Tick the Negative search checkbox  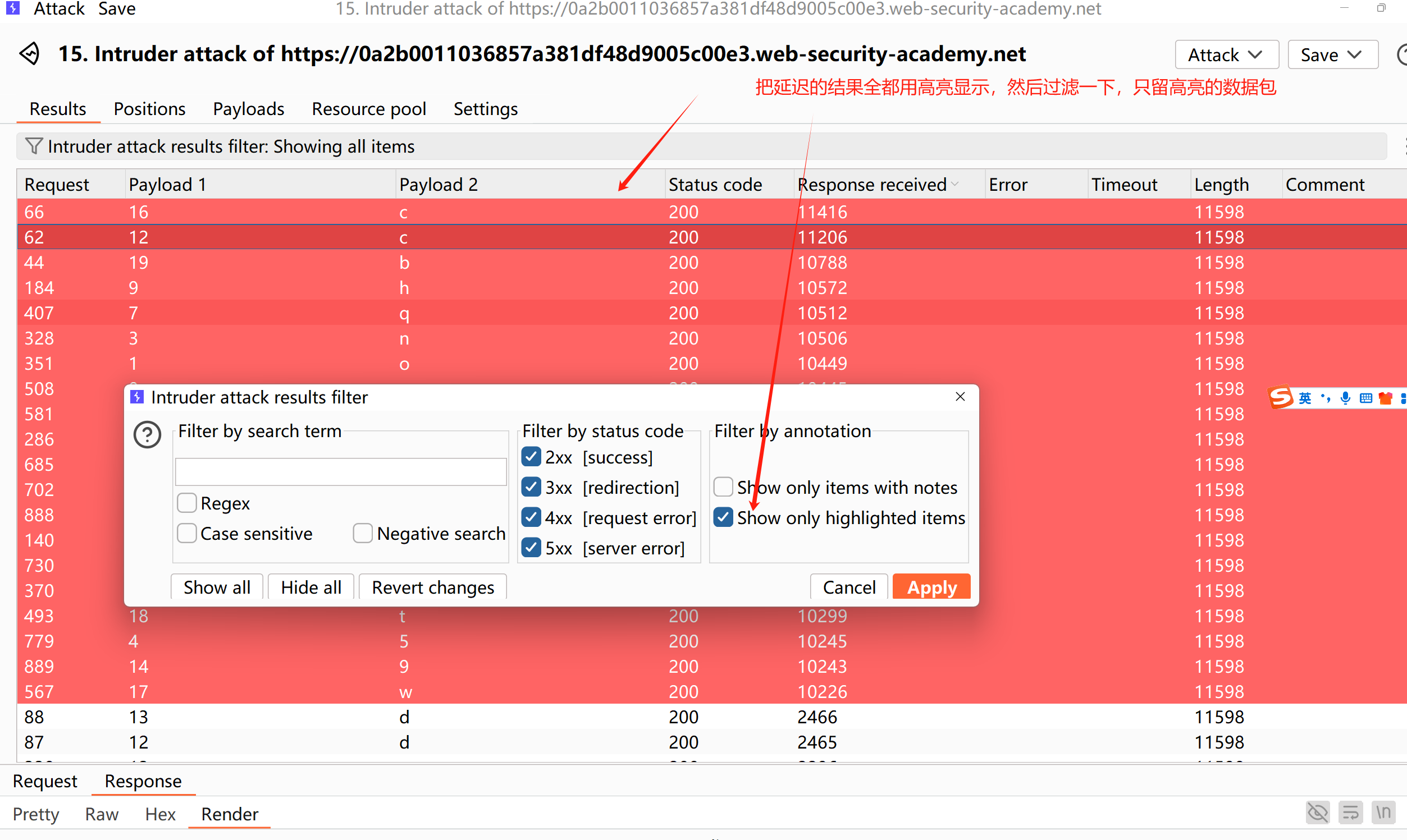coord(362,533)
